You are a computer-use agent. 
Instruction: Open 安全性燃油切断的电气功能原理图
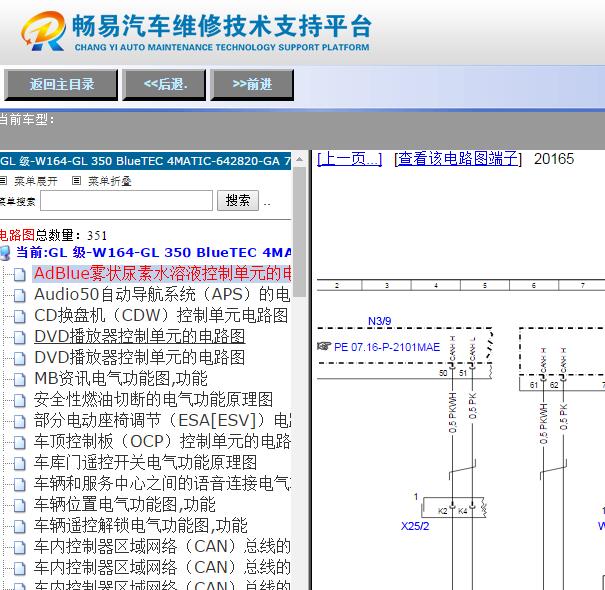153,399
